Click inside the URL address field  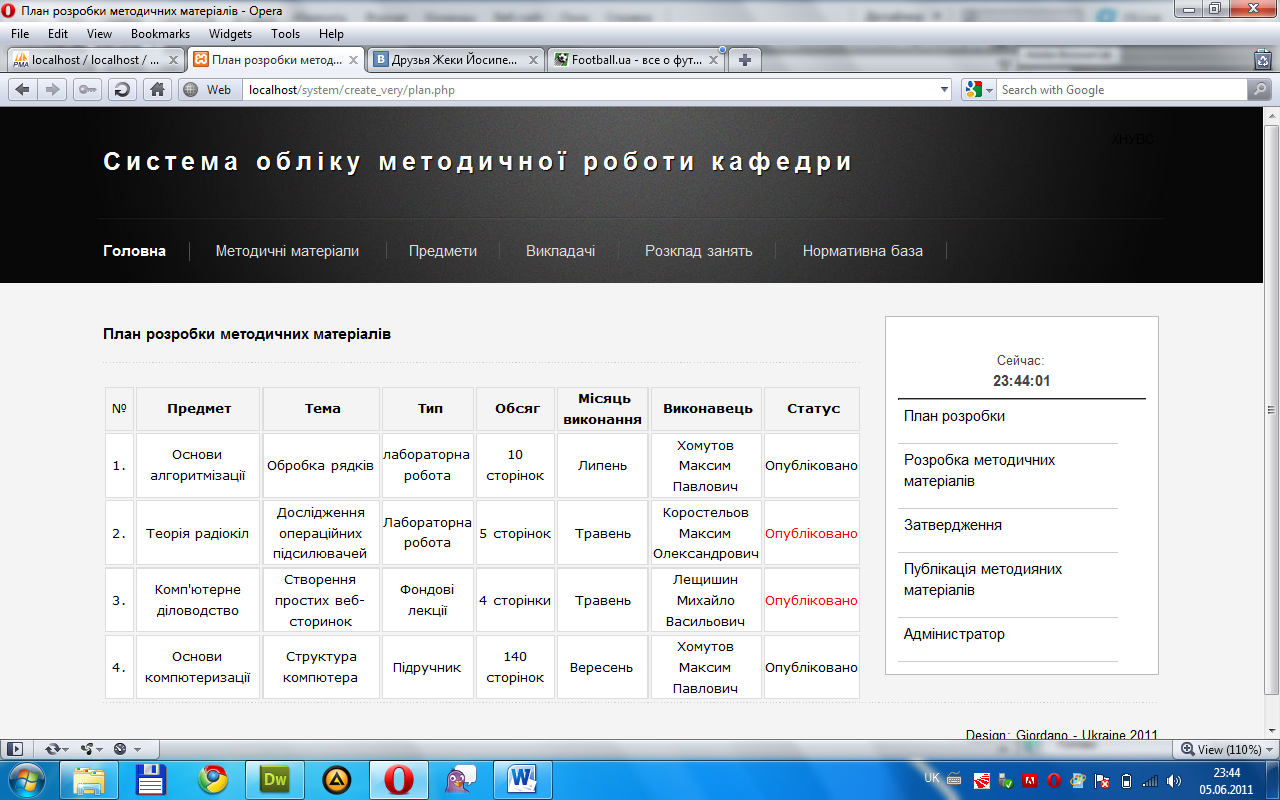pos(590,90)
